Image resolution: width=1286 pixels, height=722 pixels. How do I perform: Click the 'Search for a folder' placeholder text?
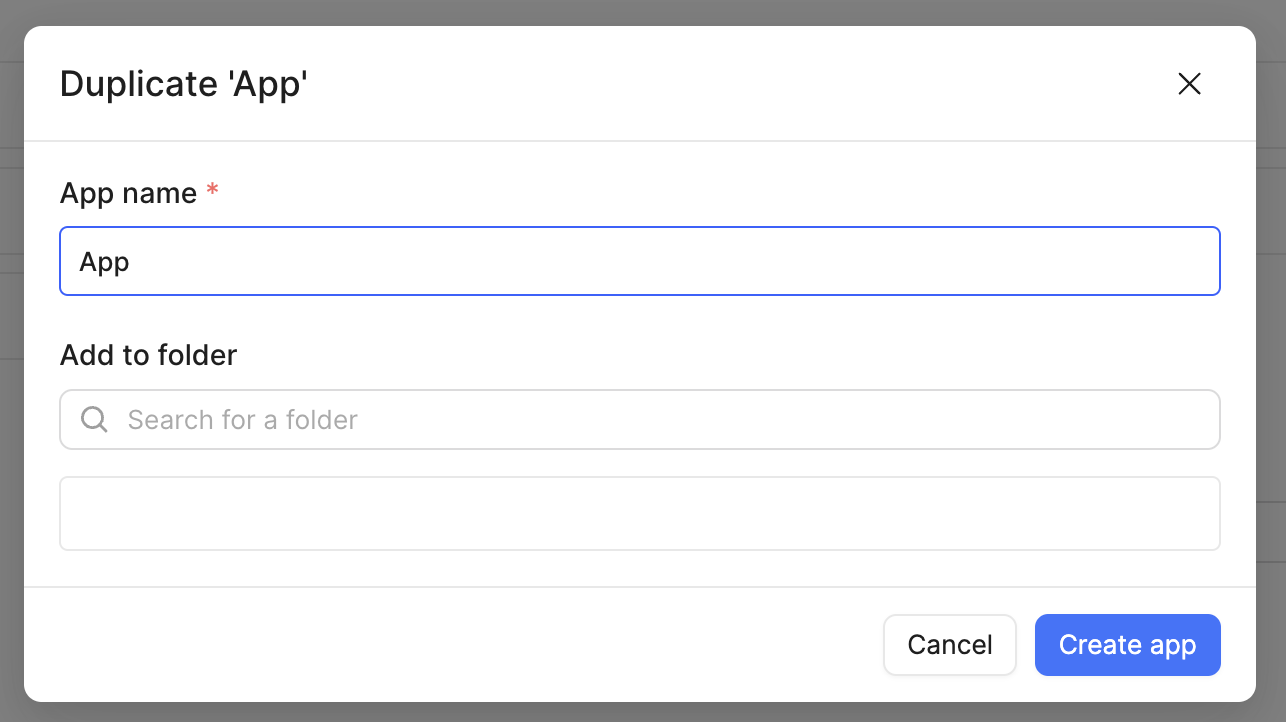(243, 419)
